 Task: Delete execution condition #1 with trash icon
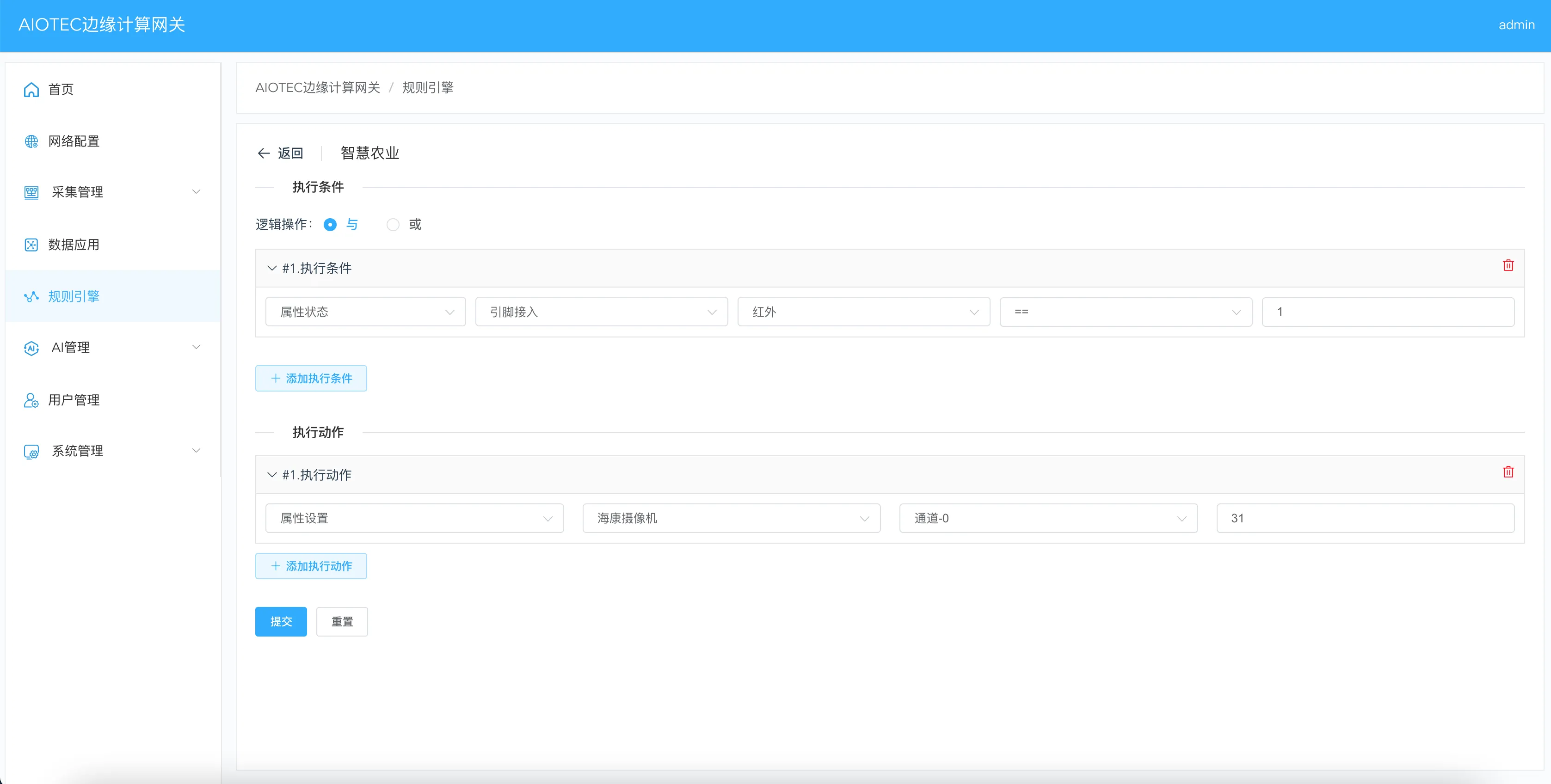1508,265
